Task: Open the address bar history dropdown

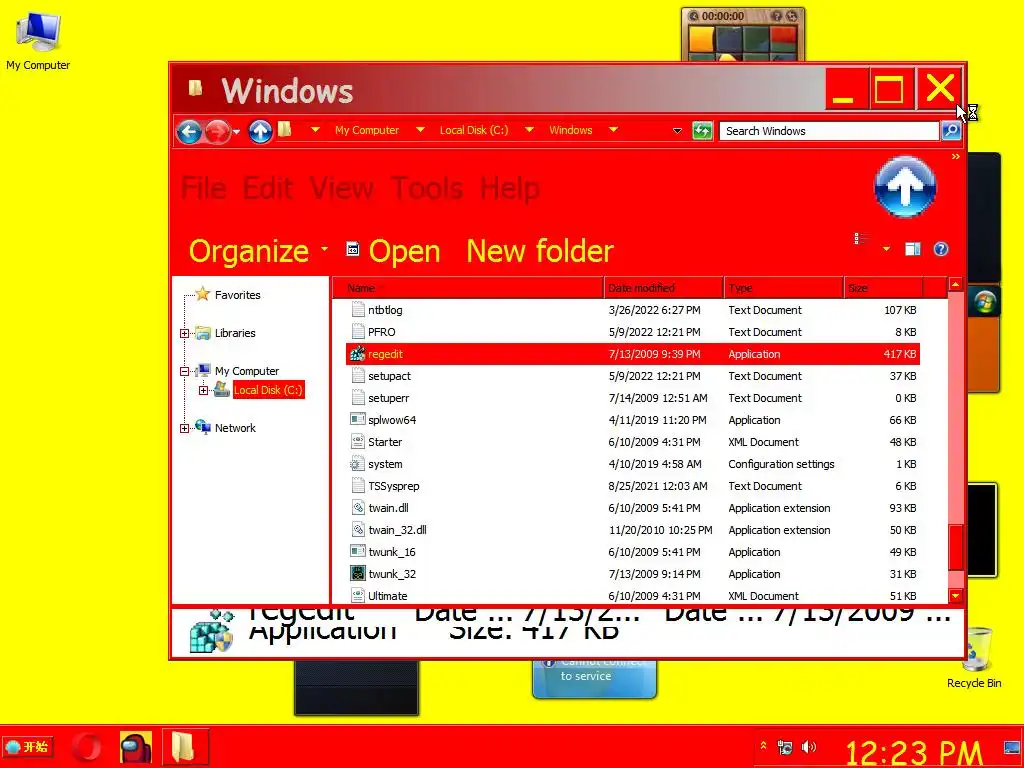Action: point(677,131)
